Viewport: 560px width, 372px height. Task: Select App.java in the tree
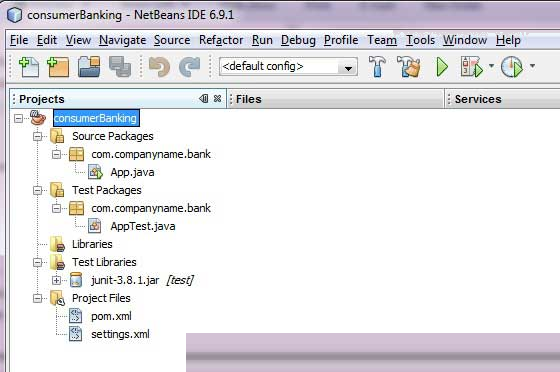click(132, 172)
